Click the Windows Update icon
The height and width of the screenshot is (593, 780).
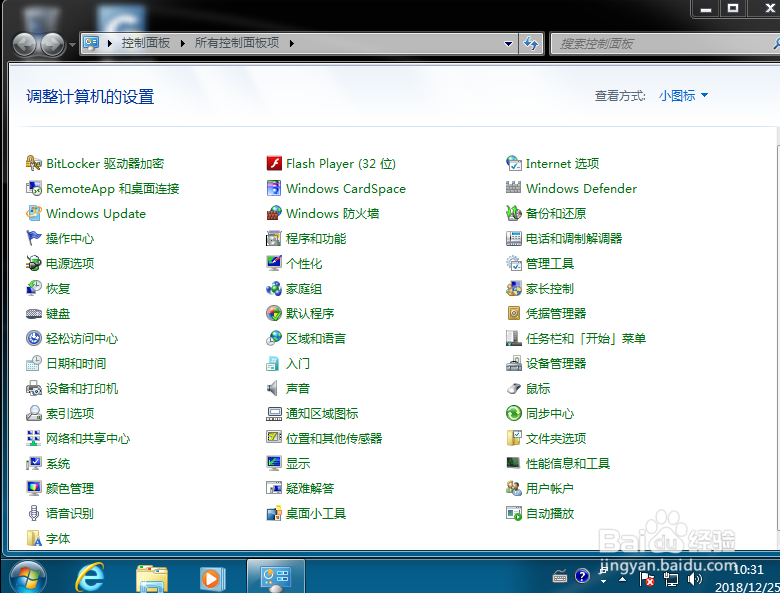34,213
